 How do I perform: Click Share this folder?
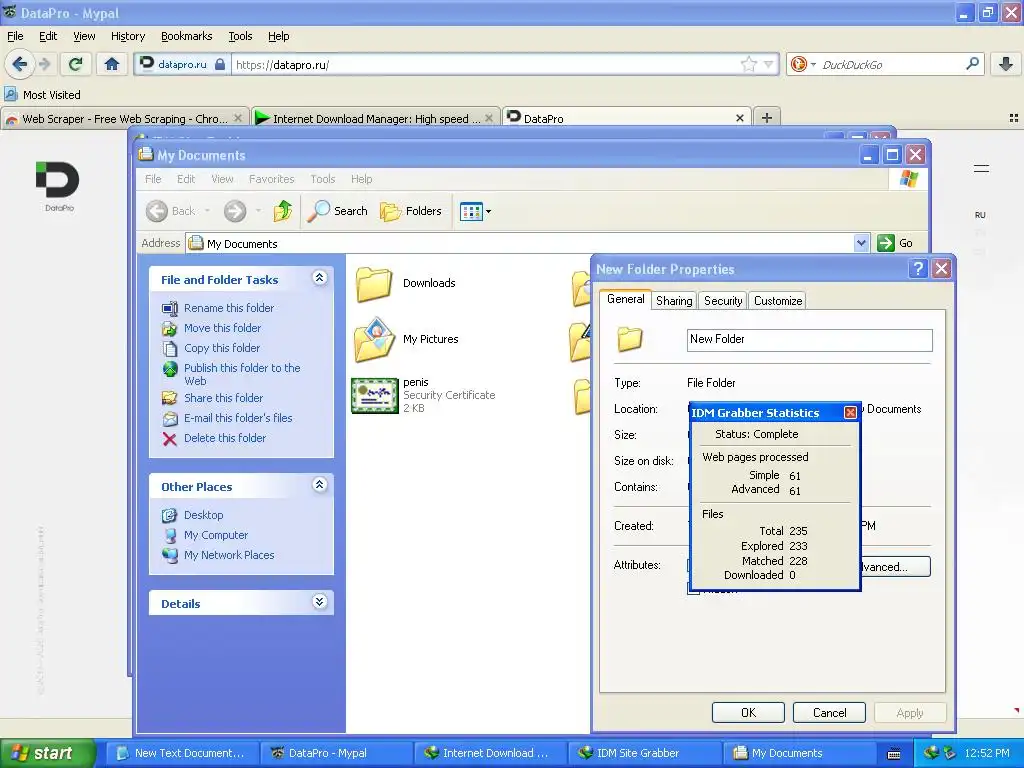point(223,398)
